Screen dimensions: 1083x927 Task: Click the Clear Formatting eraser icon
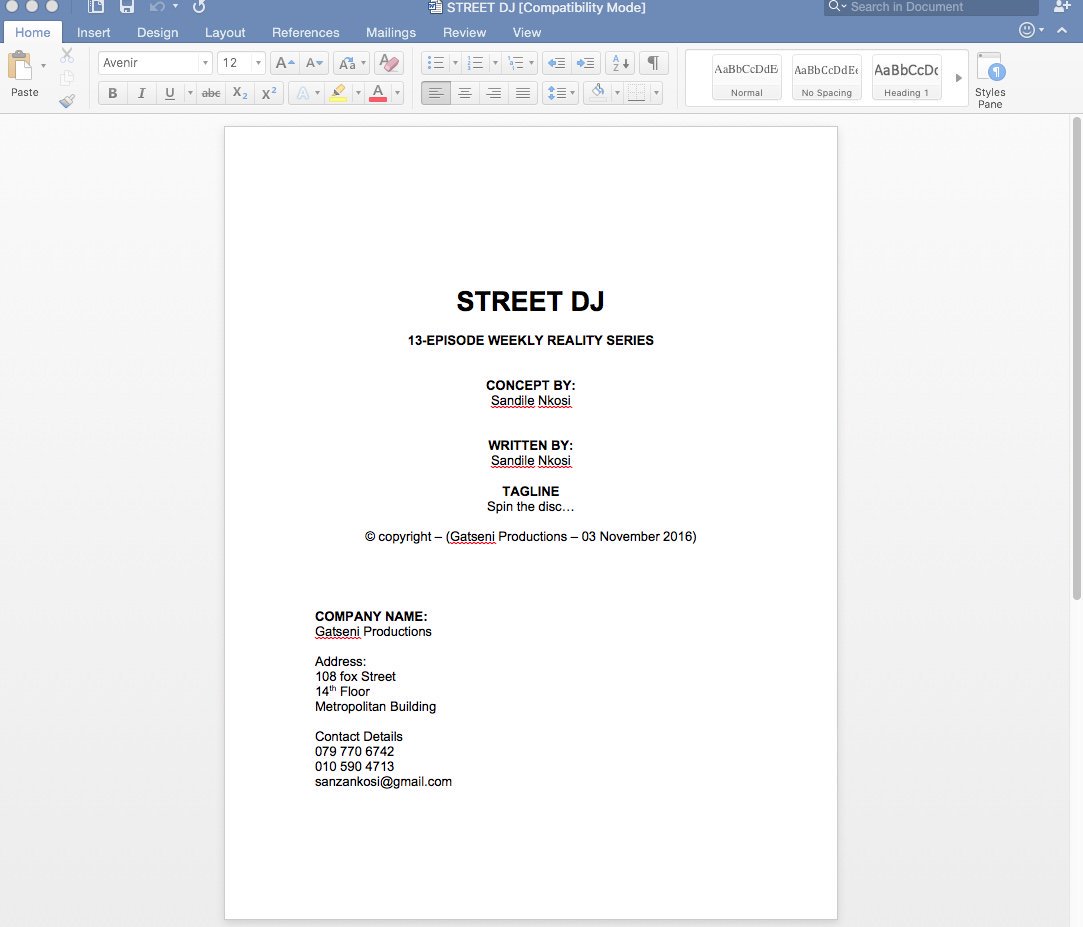click(x=388, y=62)
